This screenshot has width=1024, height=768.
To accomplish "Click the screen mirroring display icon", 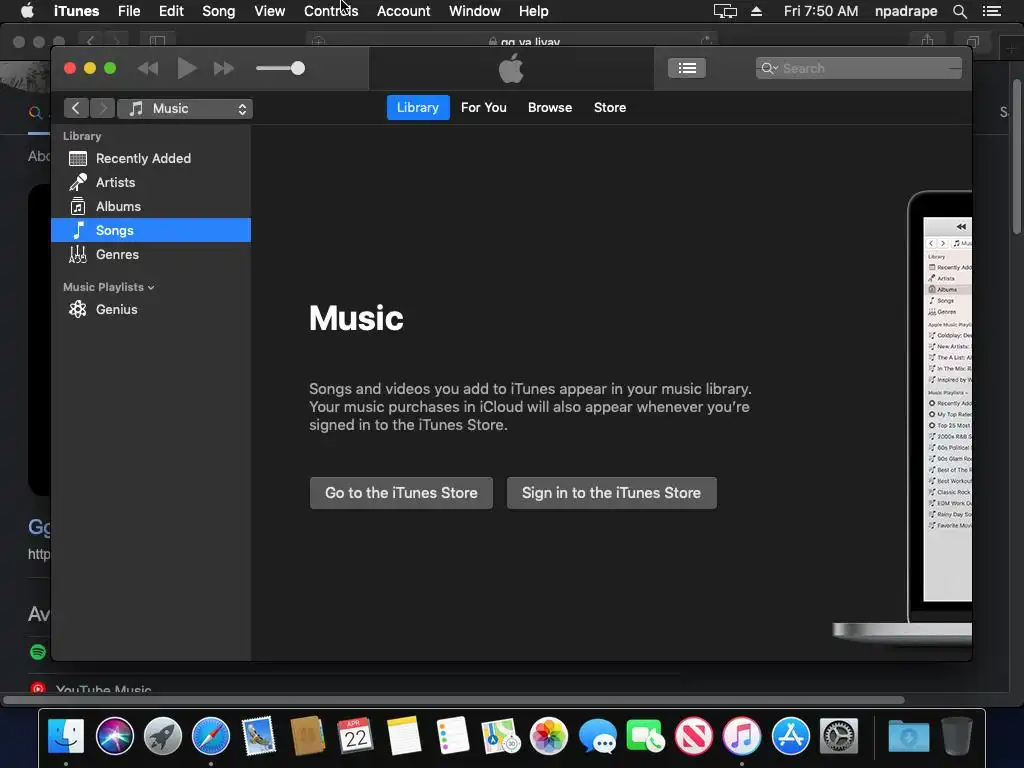I will [x=725, y=11].
